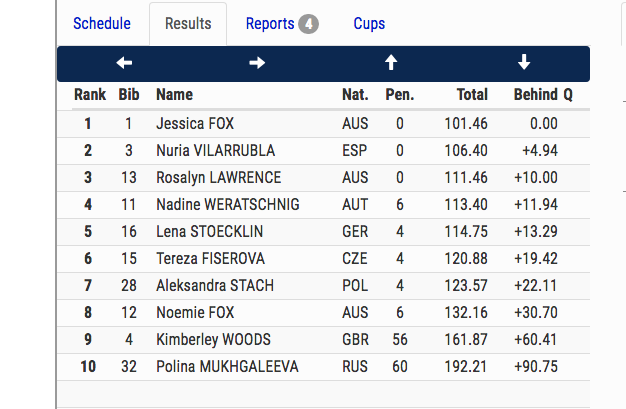Click the Pen. column header
The image size is (626, 409).
click(x=400, y=95)
